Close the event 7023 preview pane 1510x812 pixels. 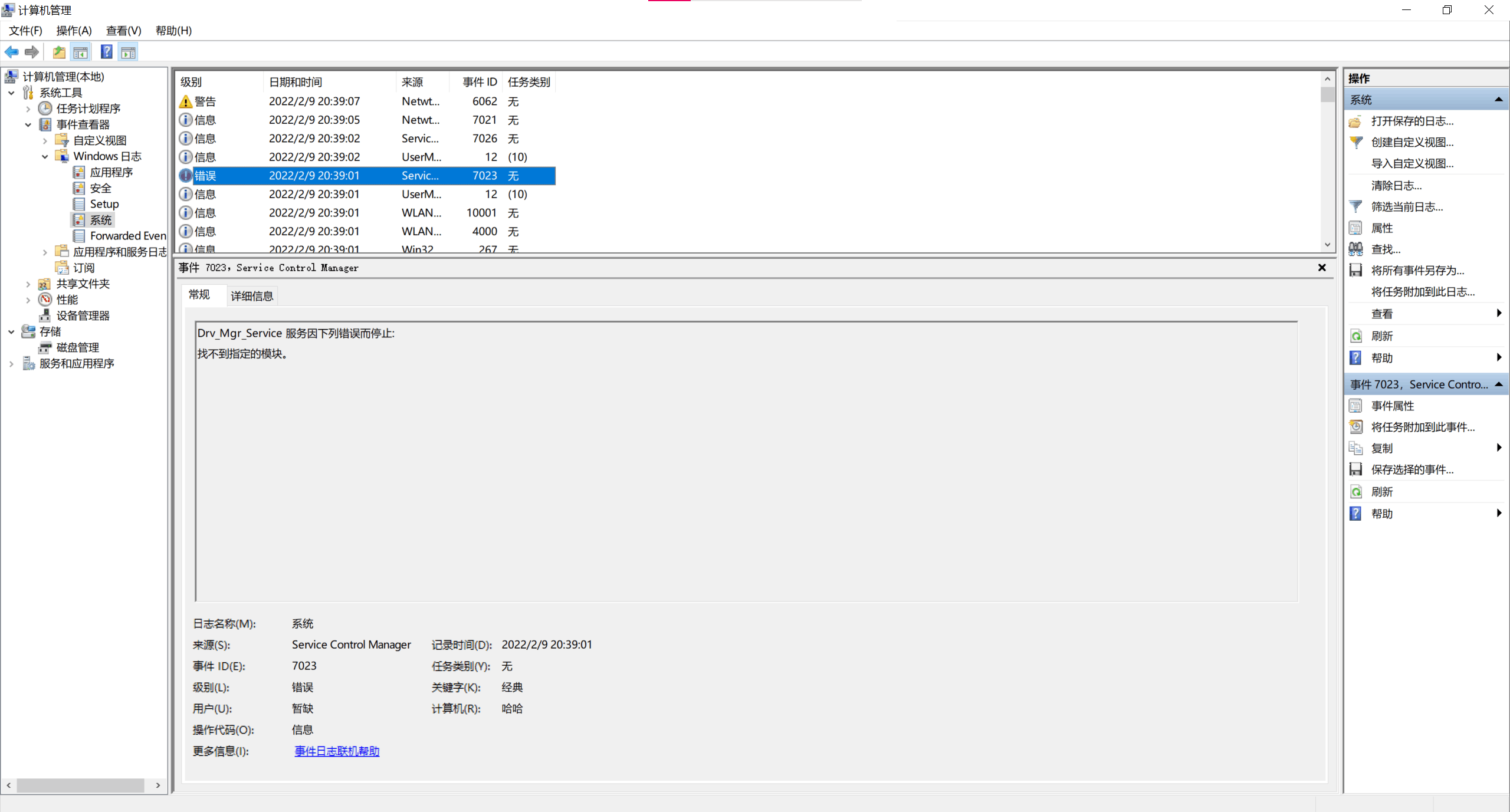1322,268
